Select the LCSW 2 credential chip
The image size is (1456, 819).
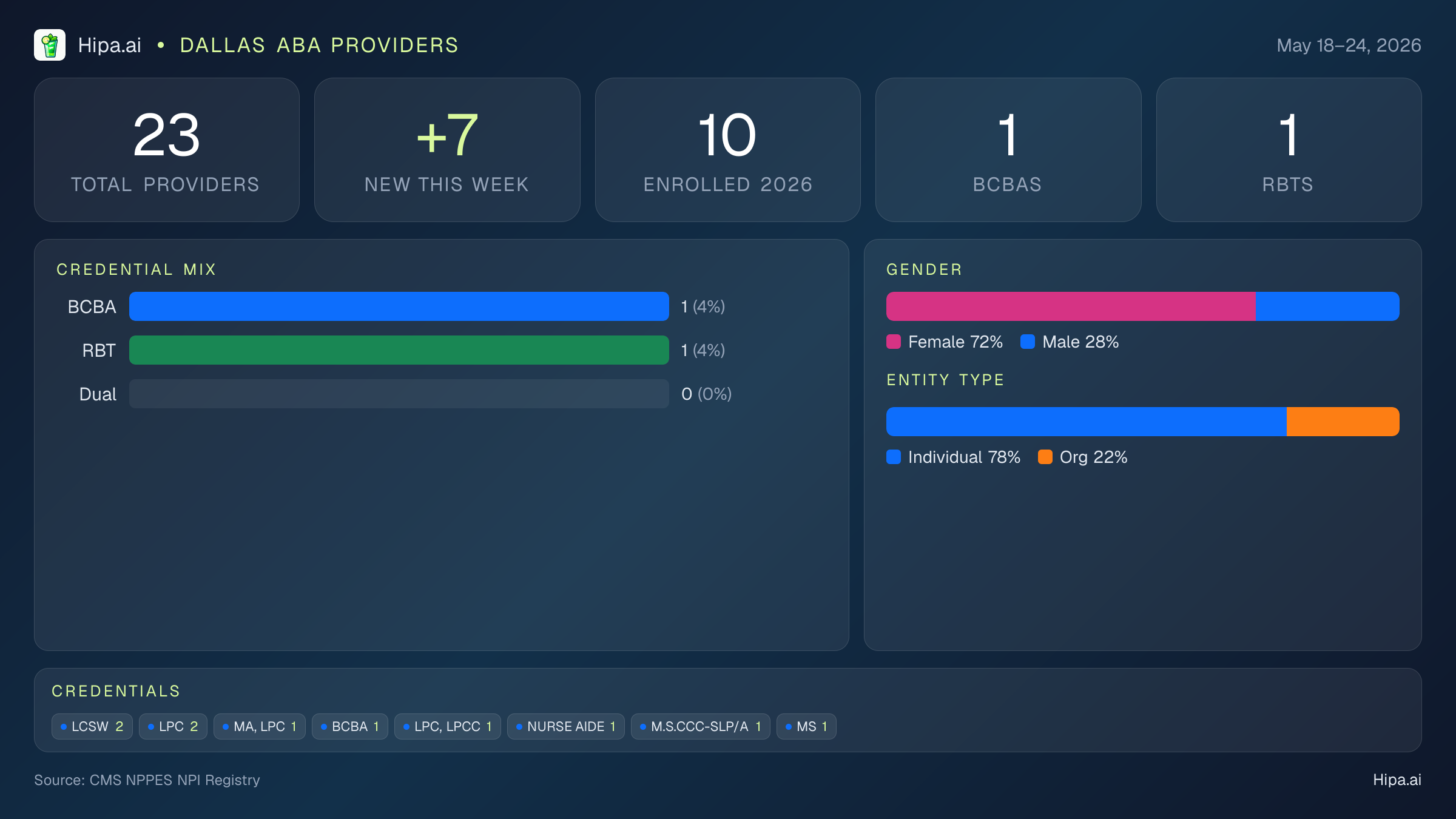click(x=92, y=727)
